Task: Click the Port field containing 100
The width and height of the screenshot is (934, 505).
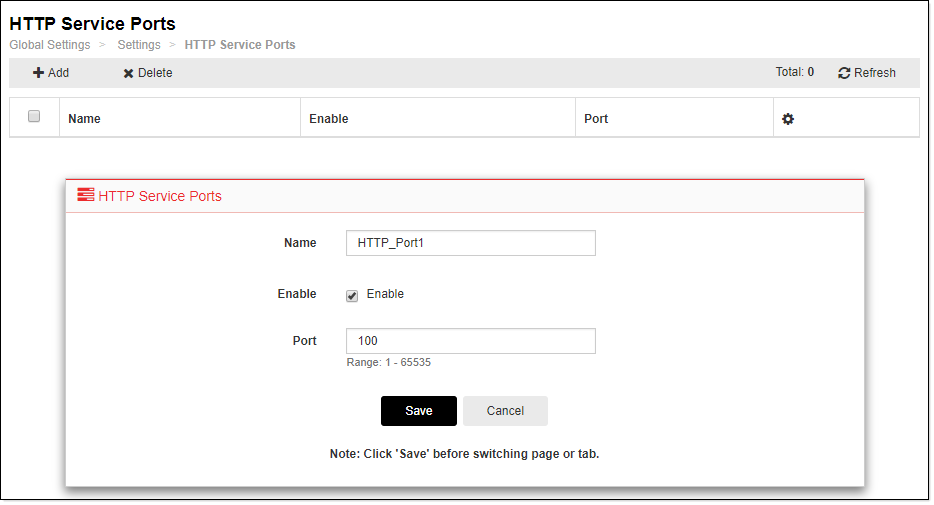Action: pos(471,341)
